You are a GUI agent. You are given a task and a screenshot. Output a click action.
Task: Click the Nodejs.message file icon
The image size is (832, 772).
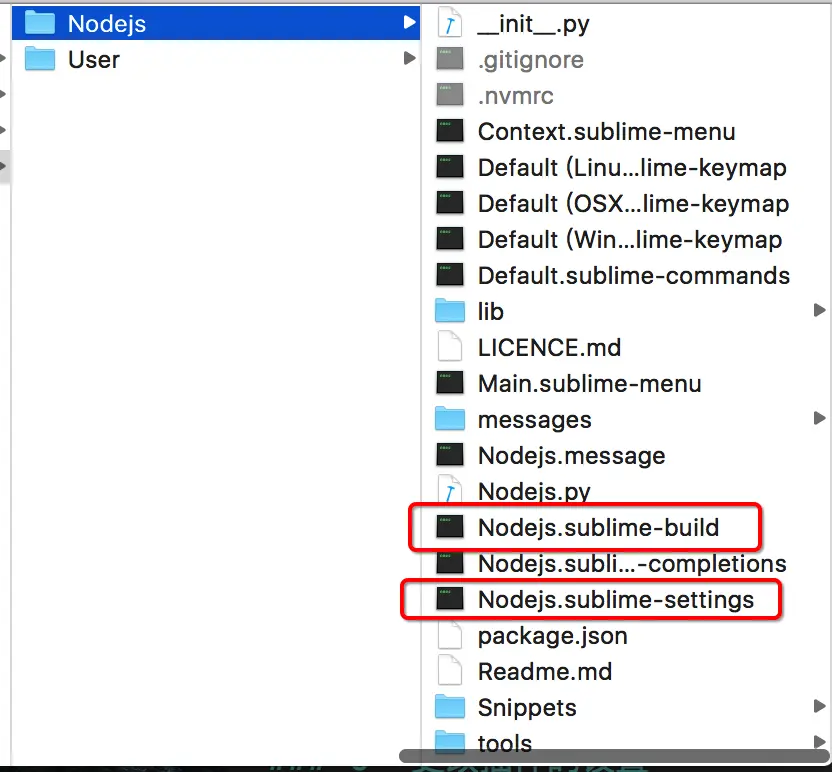(x=449, y=455)
